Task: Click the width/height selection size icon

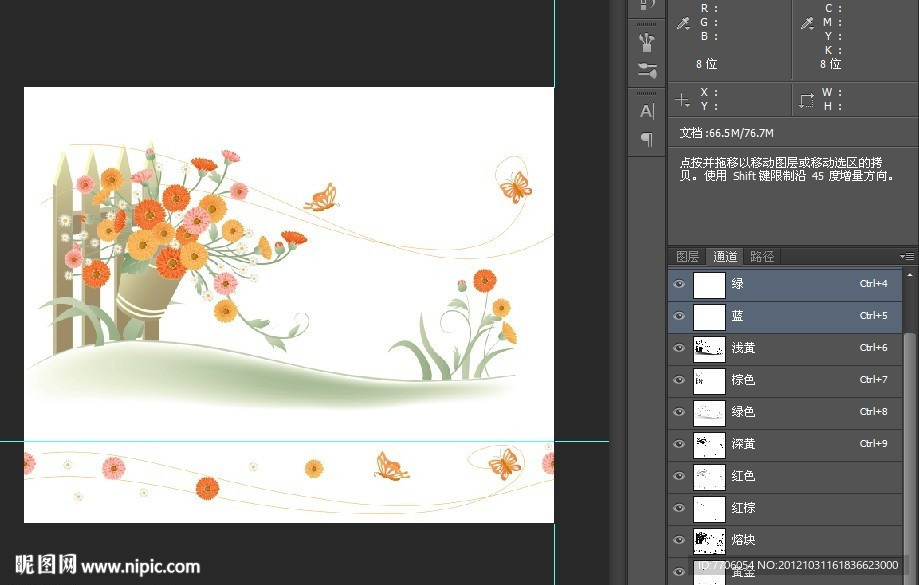Action: click(x=807, y=100)
